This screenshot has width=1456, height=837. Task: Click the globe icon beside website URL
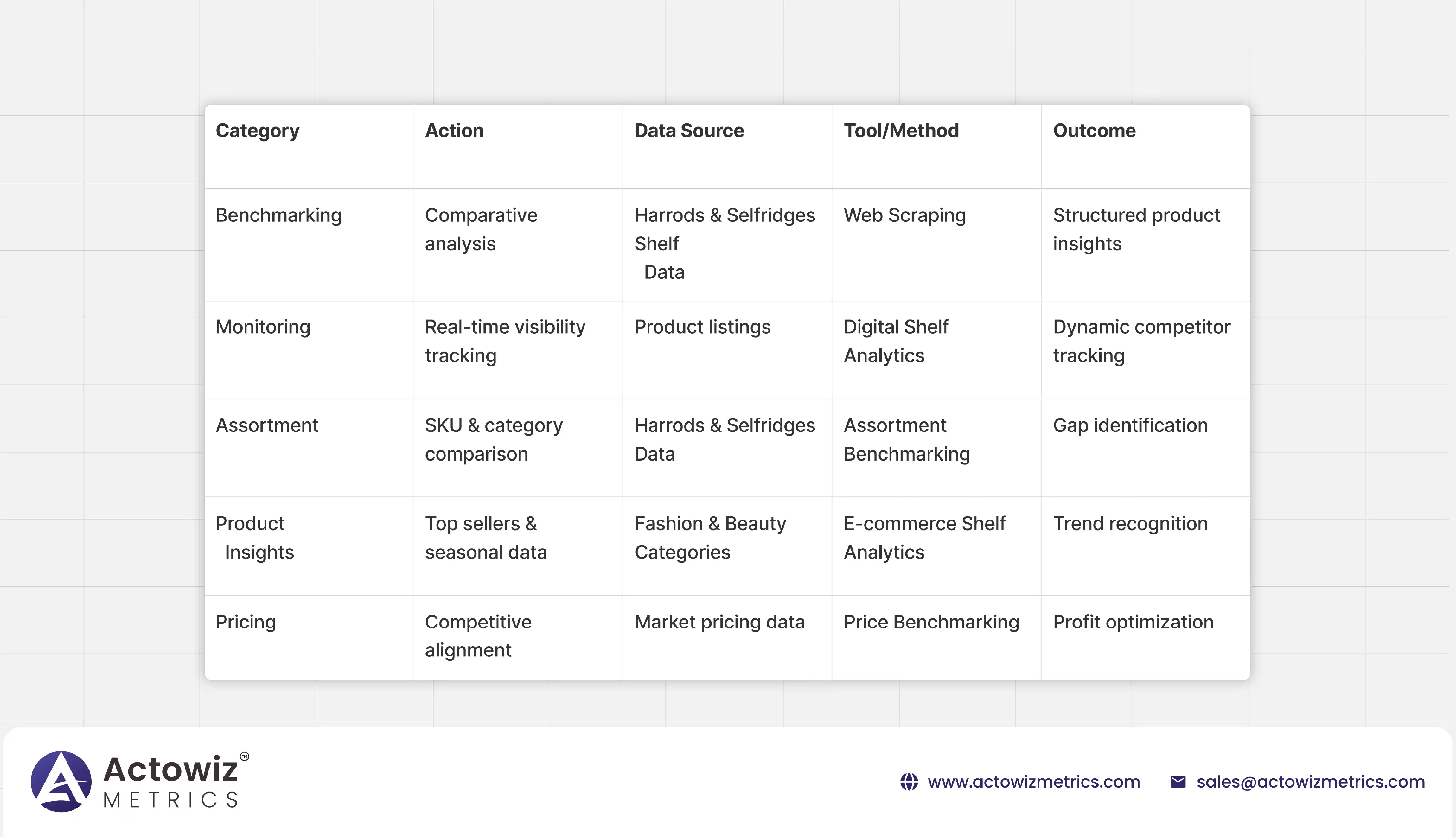[x=909, y=782]
